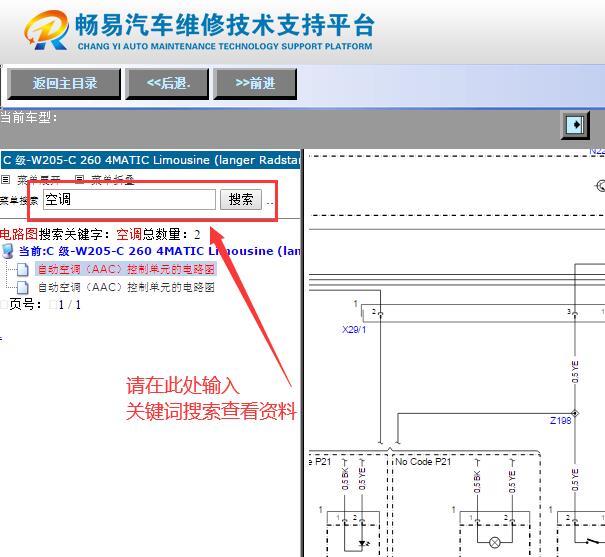Go forward with the >>前进 button

click(x=255, y=84)
